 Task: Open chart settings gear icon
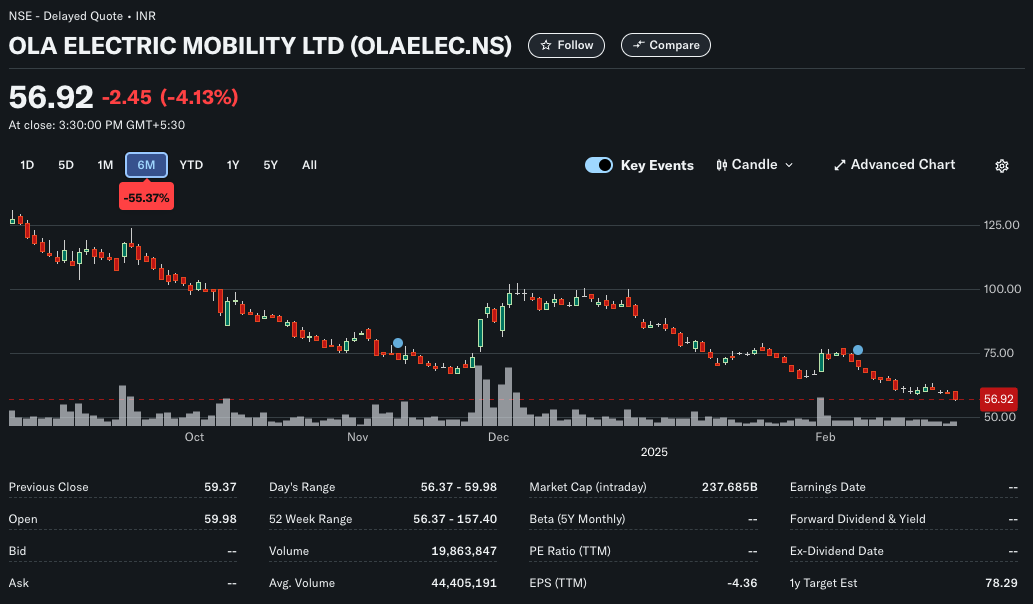[1001, 165]
